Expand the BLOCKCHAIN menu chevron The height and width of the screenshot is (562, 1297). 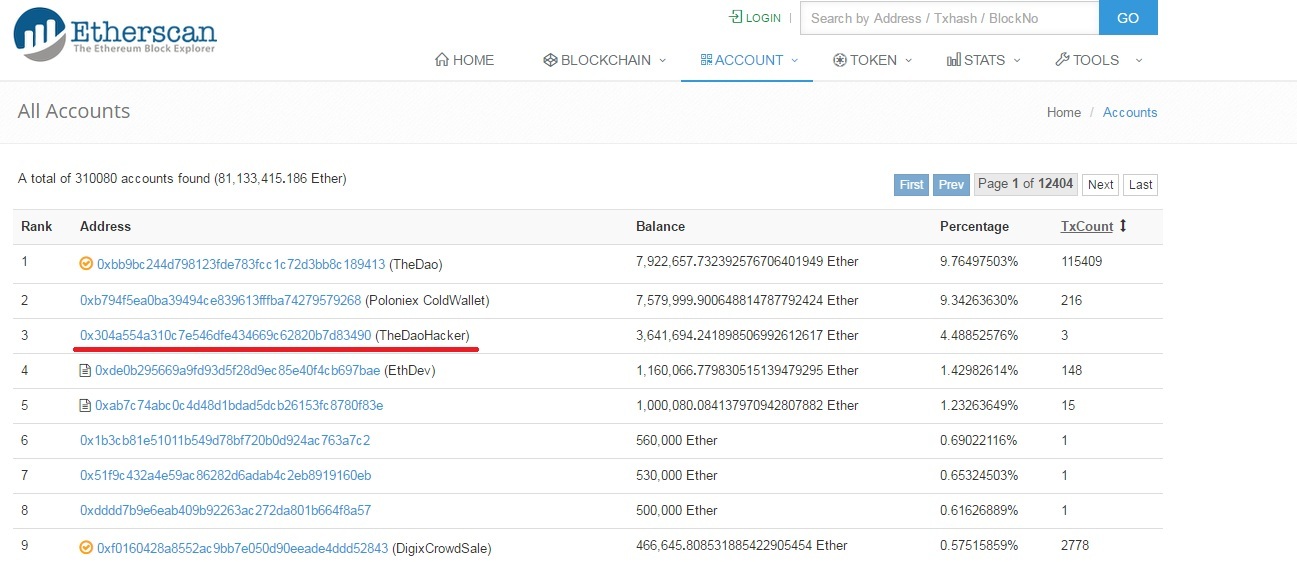click(662, 60)
